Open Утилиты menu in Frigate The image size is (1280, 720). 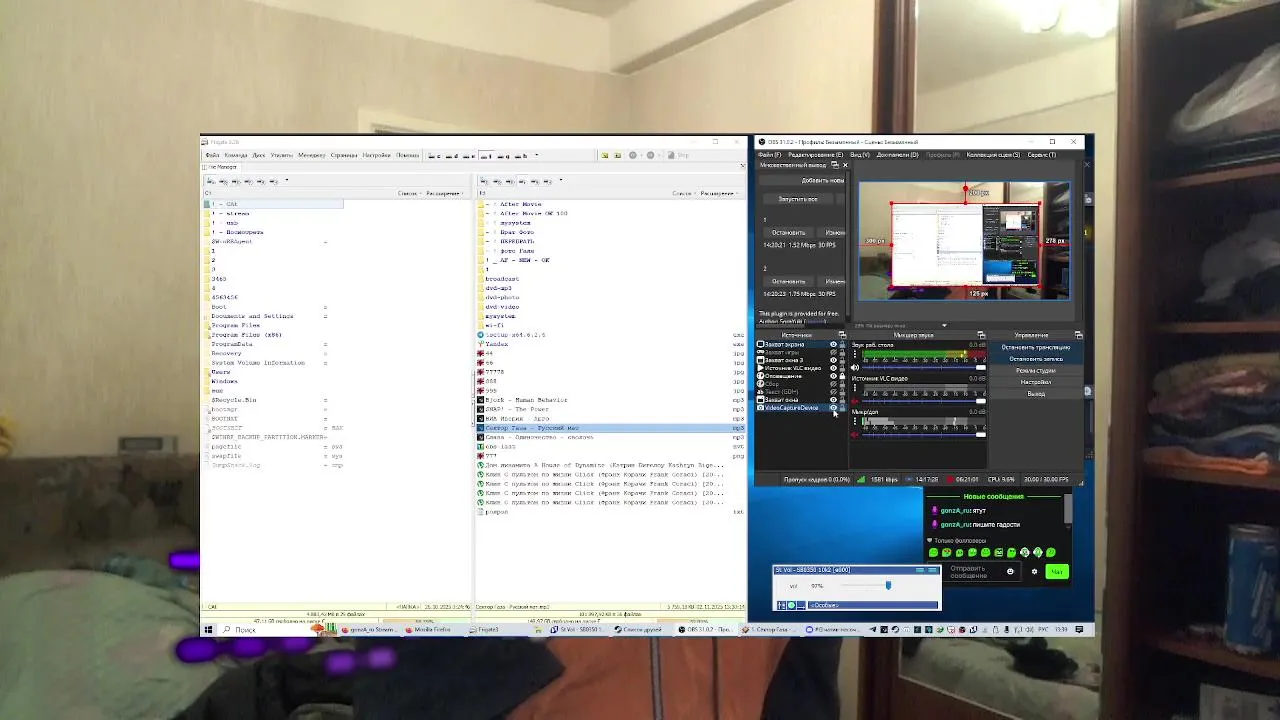(282, 155)
